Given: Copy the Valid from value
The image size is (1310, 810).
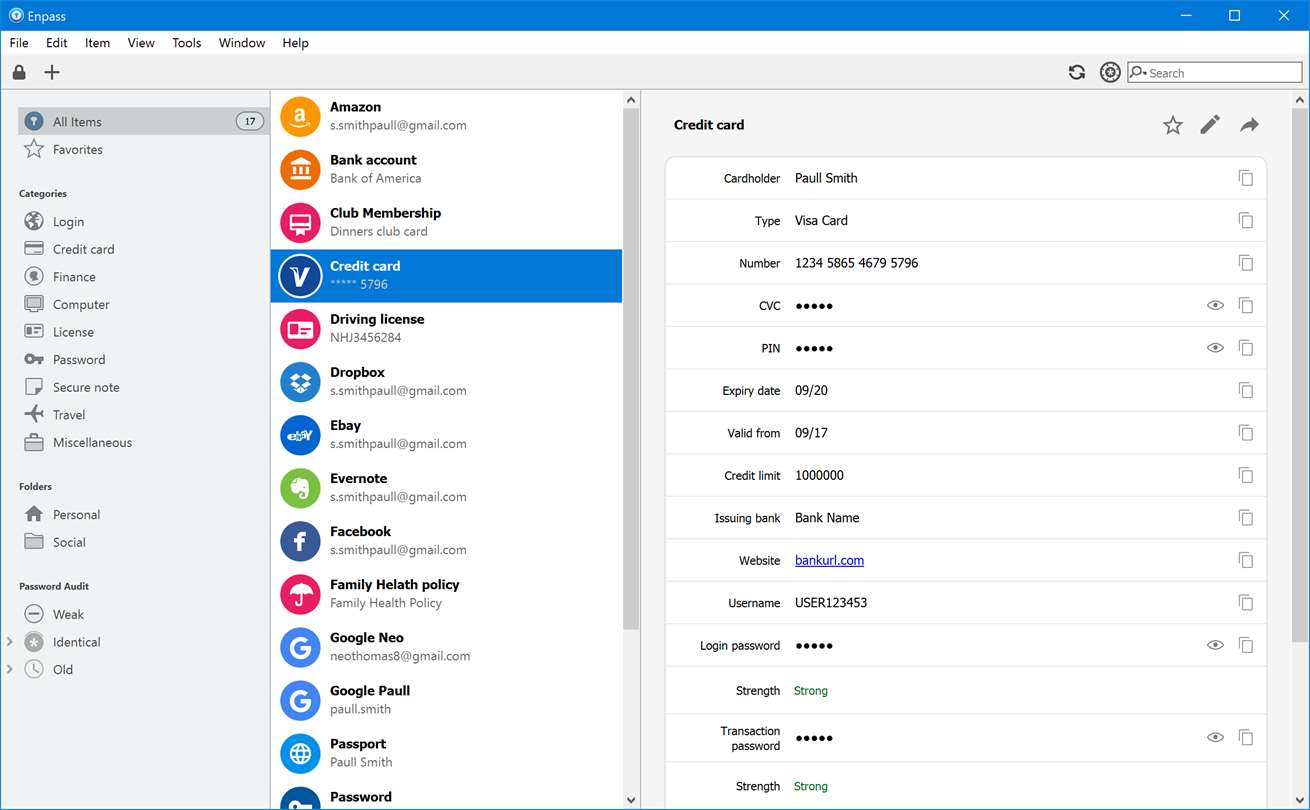Looking at the screenshot, I should pyautogui.click(x=1246, y=433).
